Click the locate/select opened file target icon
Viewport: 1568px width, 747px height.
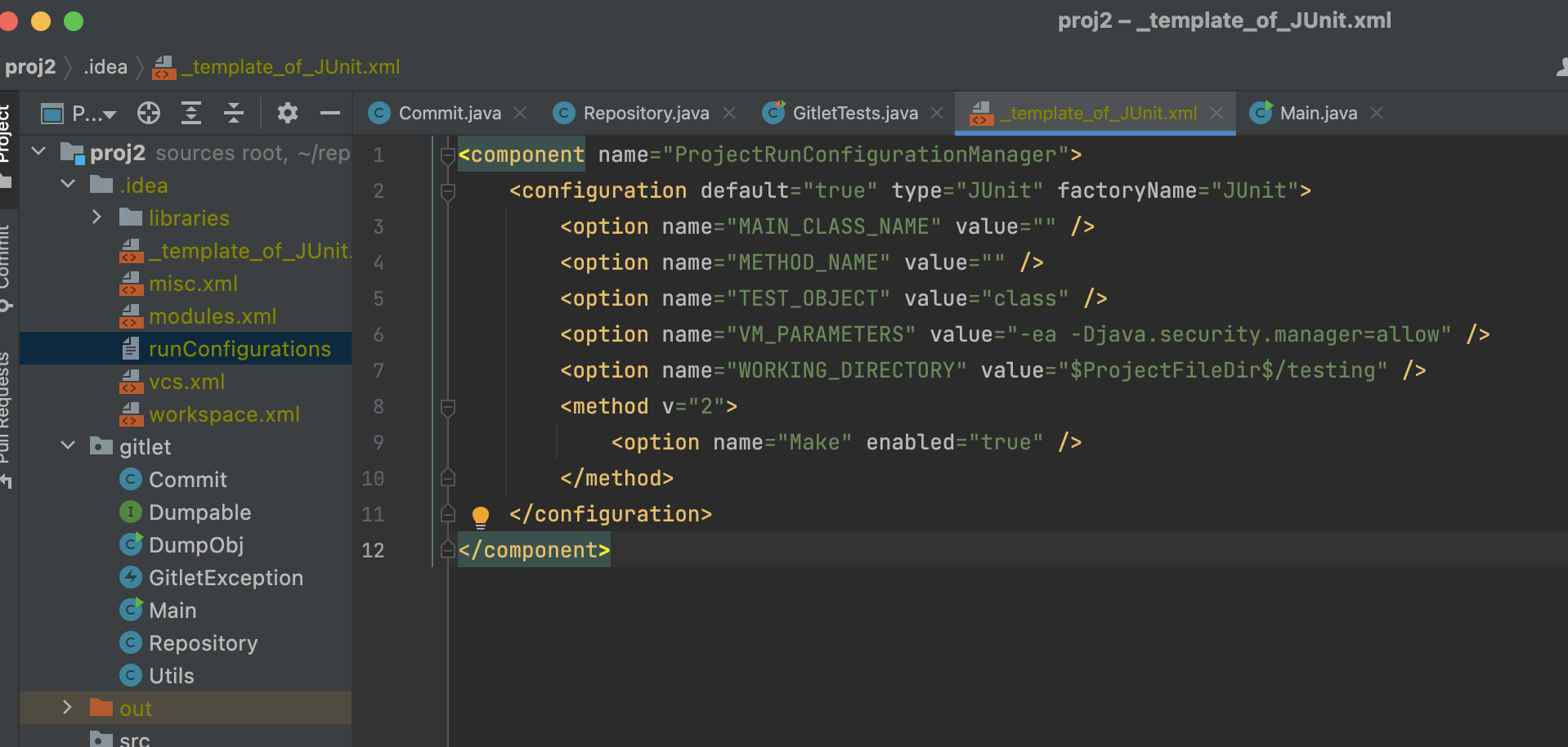(149, 113)
